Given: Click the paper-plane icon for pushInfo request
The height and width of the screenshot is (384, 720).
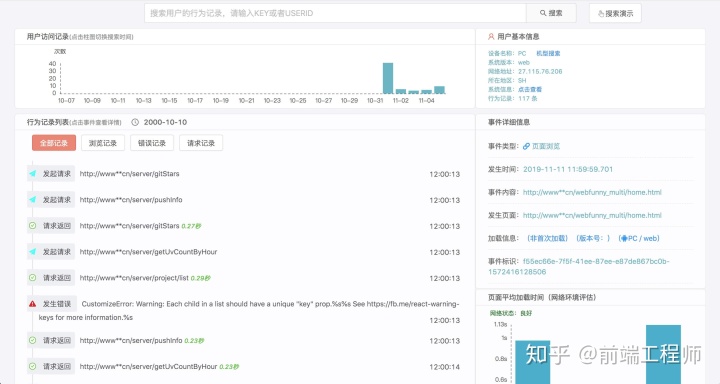Looking at the screenshot, I should click(33, 200).
